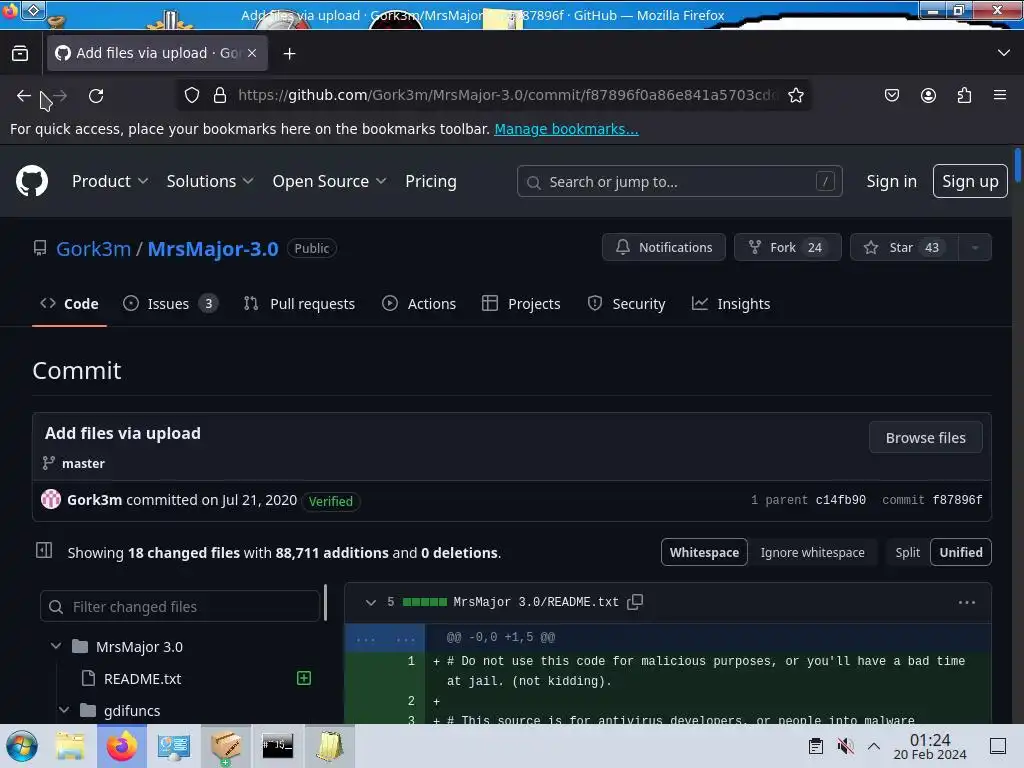Collapse the MrsMajor 3.0 folder
1024x768 pixels.
click(56, 647)
